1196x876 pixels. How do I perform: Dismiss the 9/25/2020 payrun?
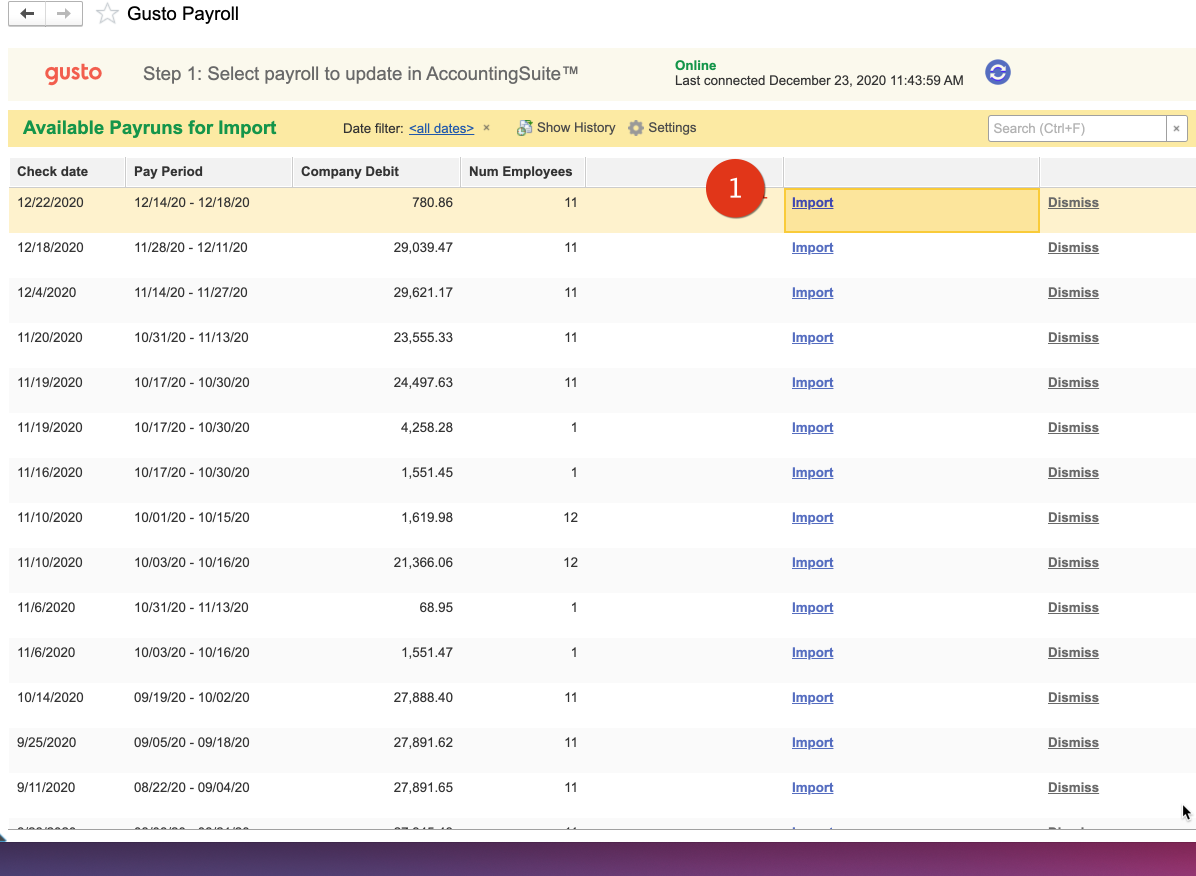click(x=1073, y=743)
